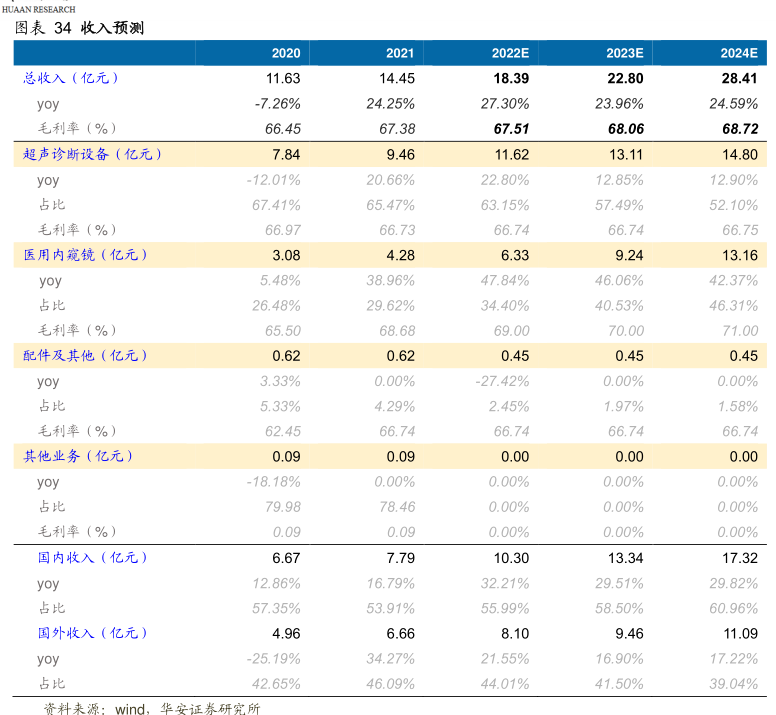Select domestic revenue value 10.30
This screenshot has height=715, width=776.
pos(511,558)
